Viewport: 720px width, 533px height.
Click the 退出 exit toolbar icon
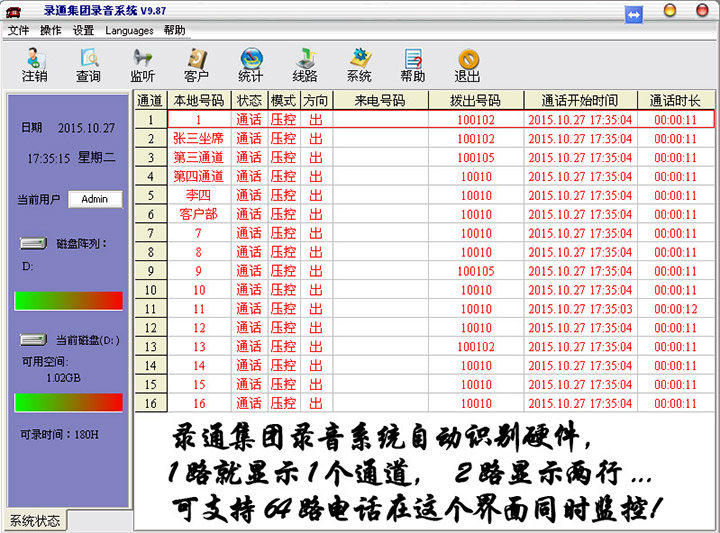coord(467,65)
